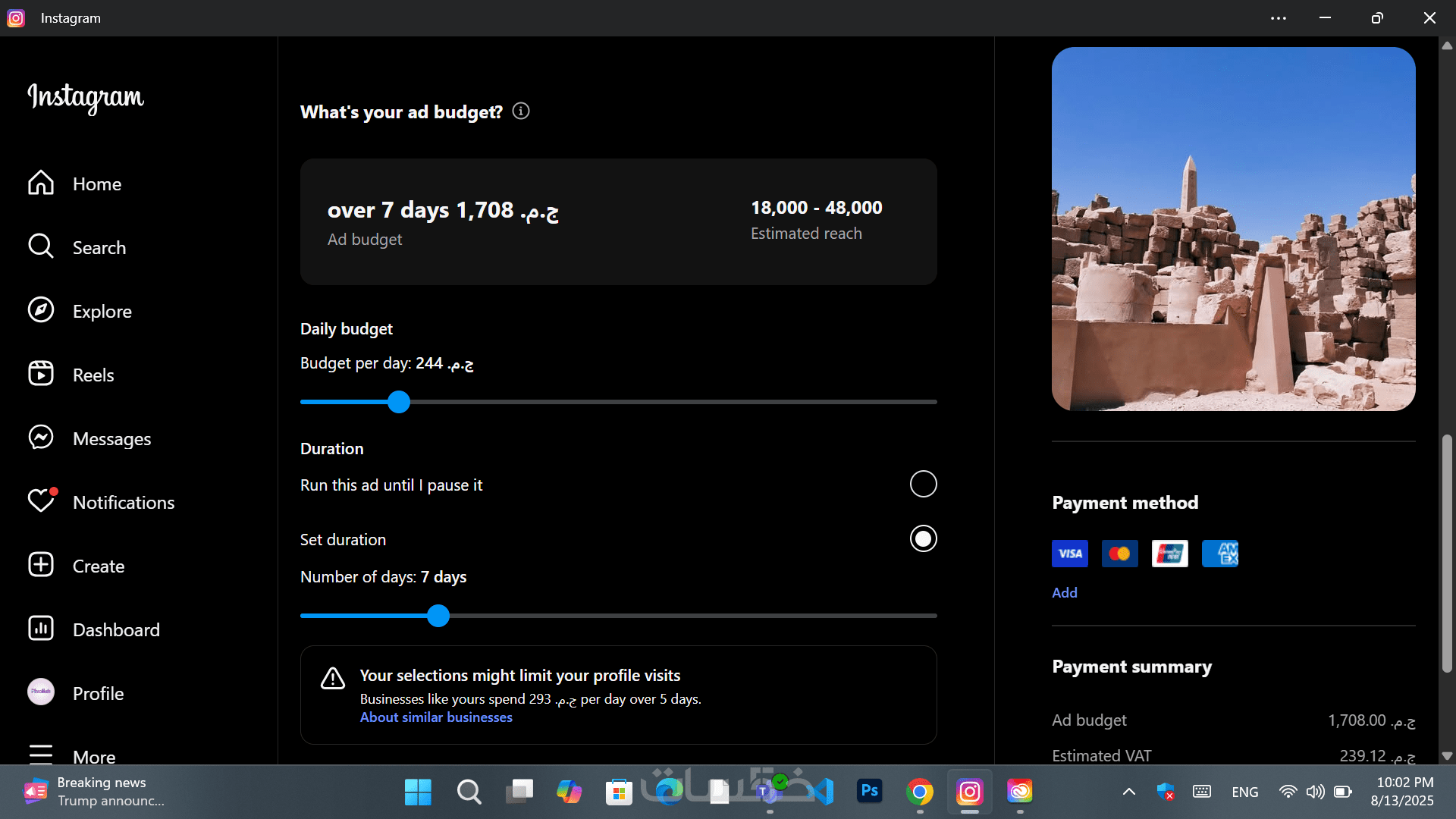Click the Number of days slider handle
The image size is (1456, 819).
[438, 616]
